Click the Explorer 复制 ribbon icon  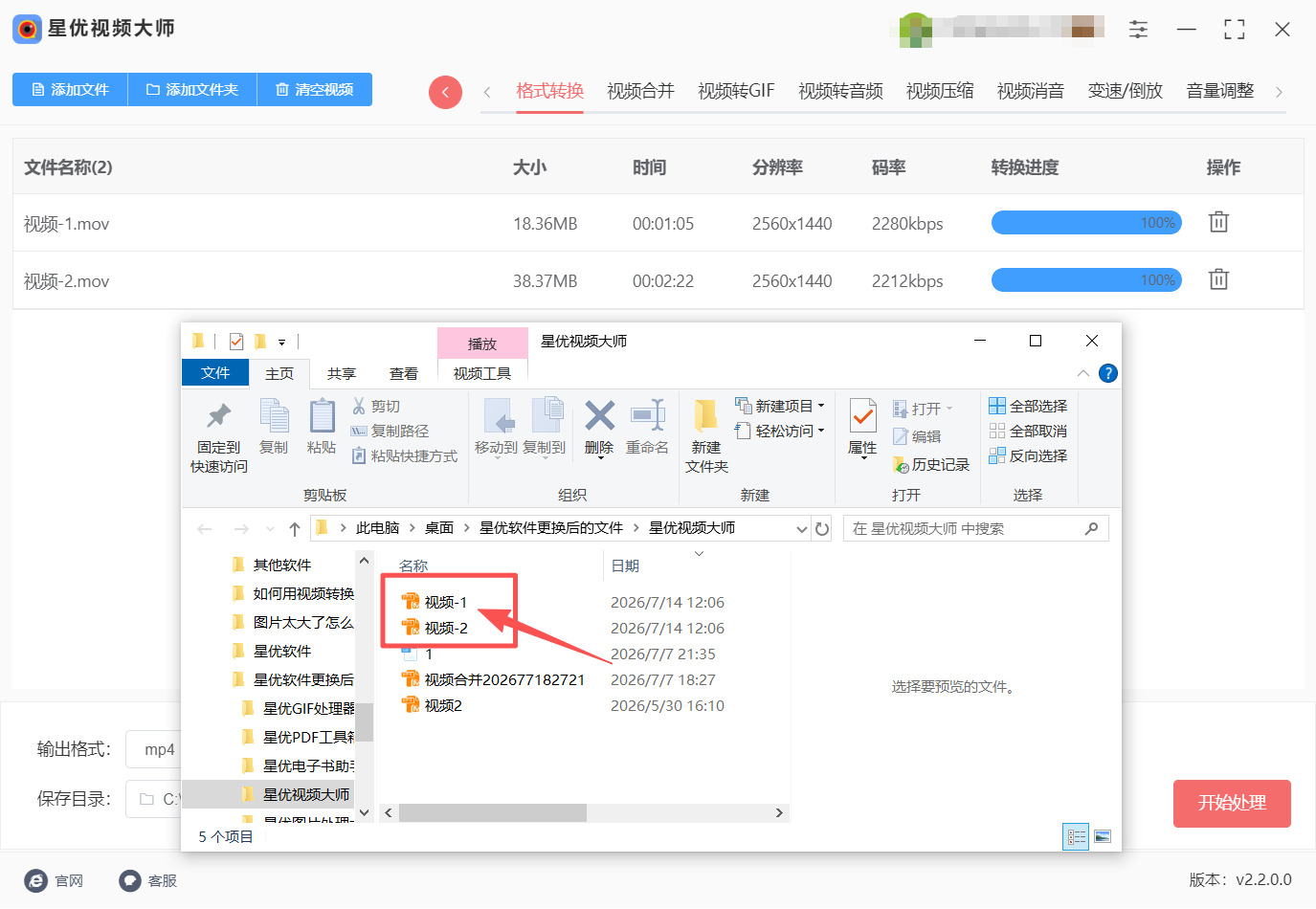pos(274,416)
